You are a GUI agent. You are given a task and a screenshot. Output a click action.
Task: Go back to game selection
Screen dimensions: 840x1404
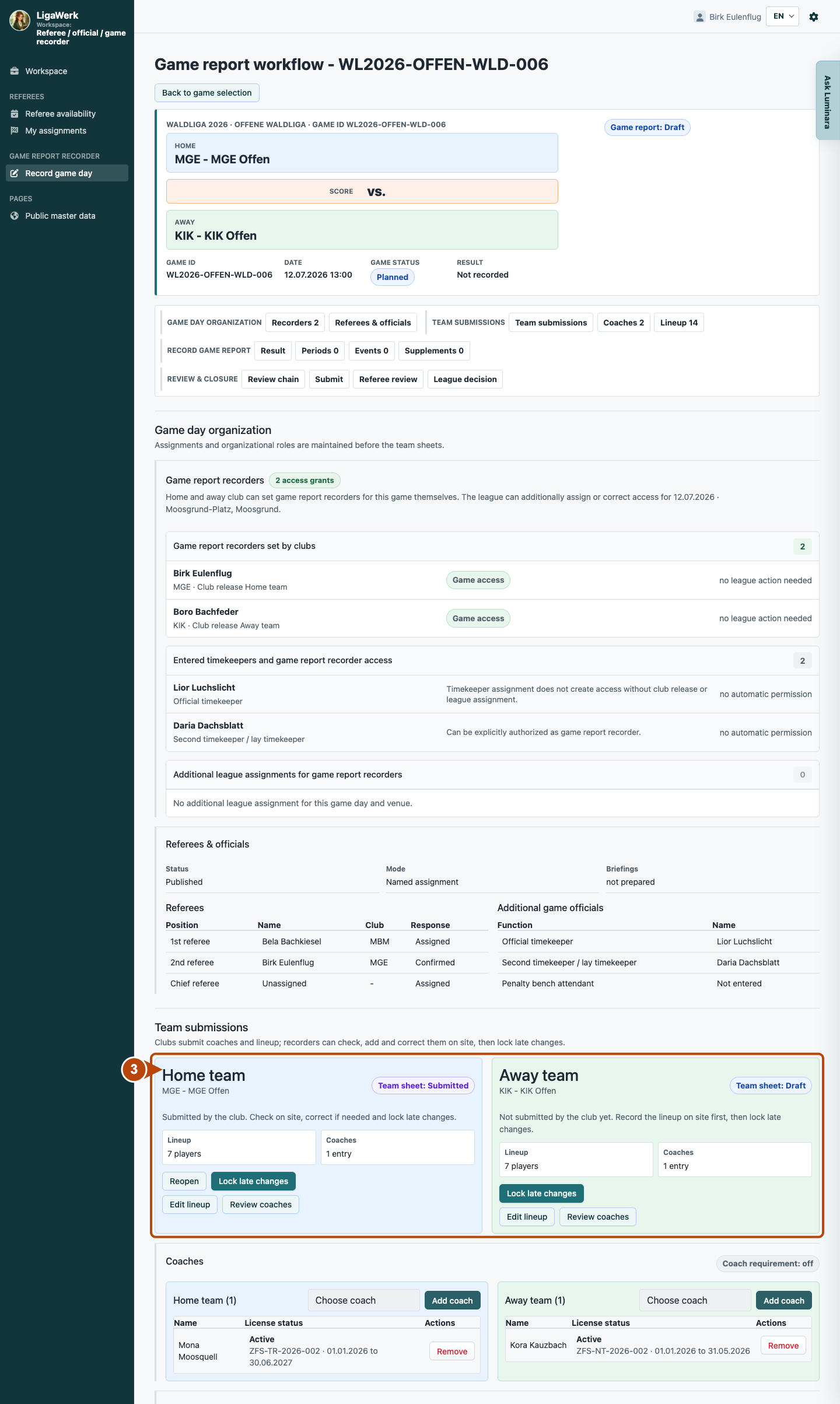207,93
